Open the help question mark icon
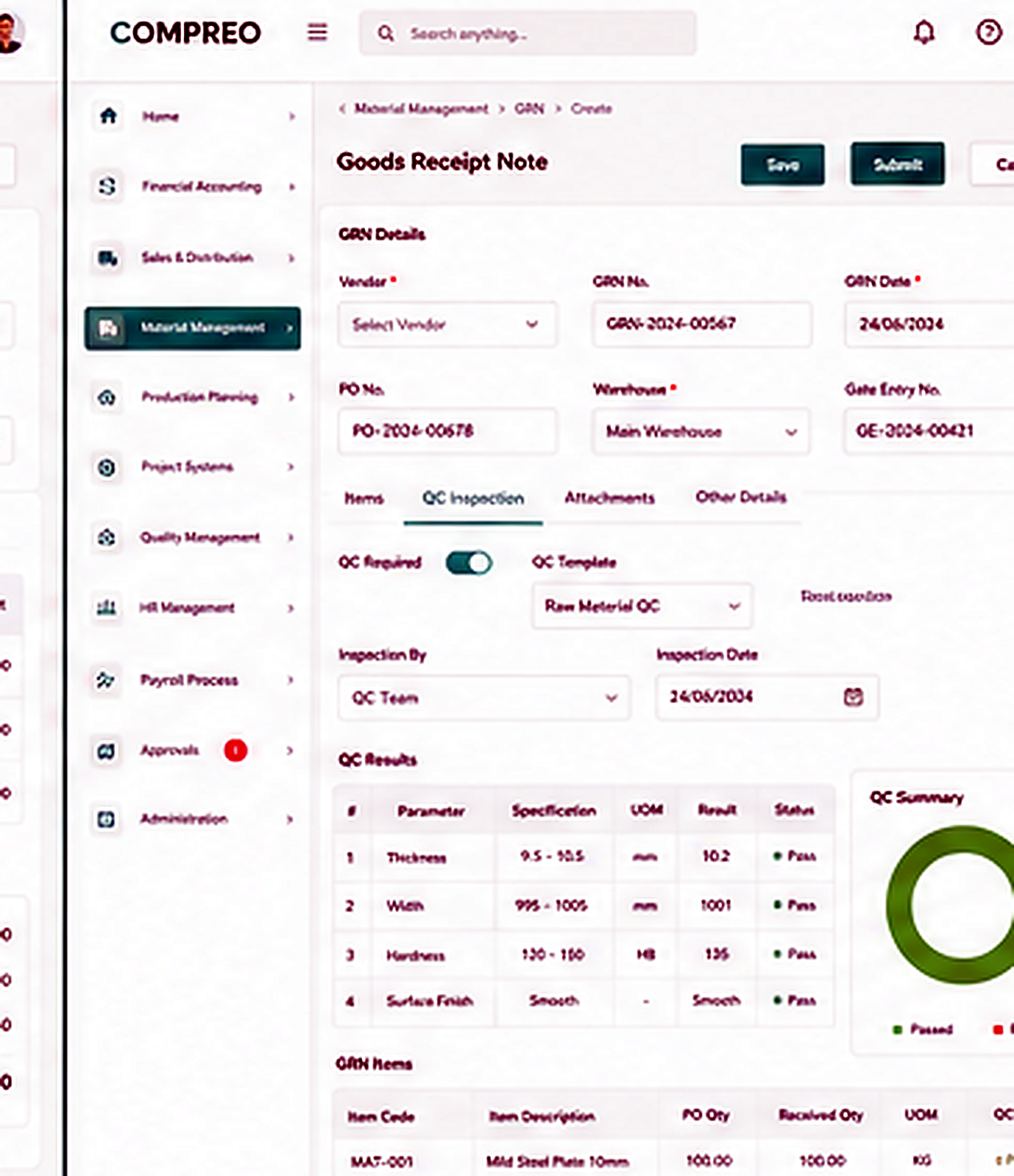This screenshot has width=1014, height=1176. click(x=988, y=33)
